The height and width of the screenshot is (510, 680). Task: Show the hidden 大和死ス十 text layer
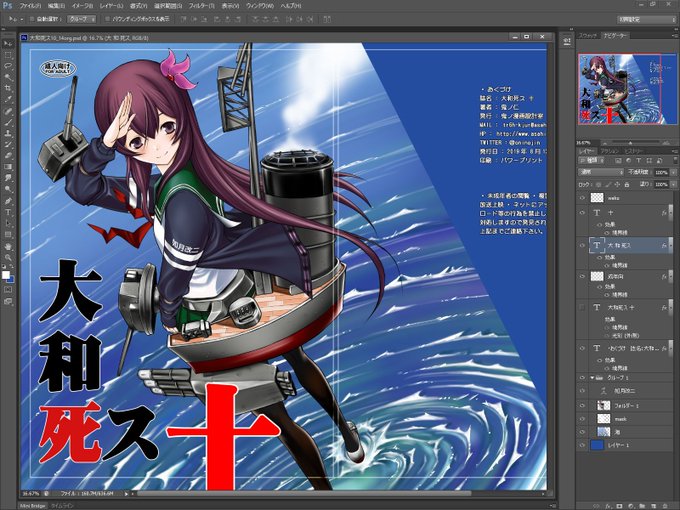582,307
